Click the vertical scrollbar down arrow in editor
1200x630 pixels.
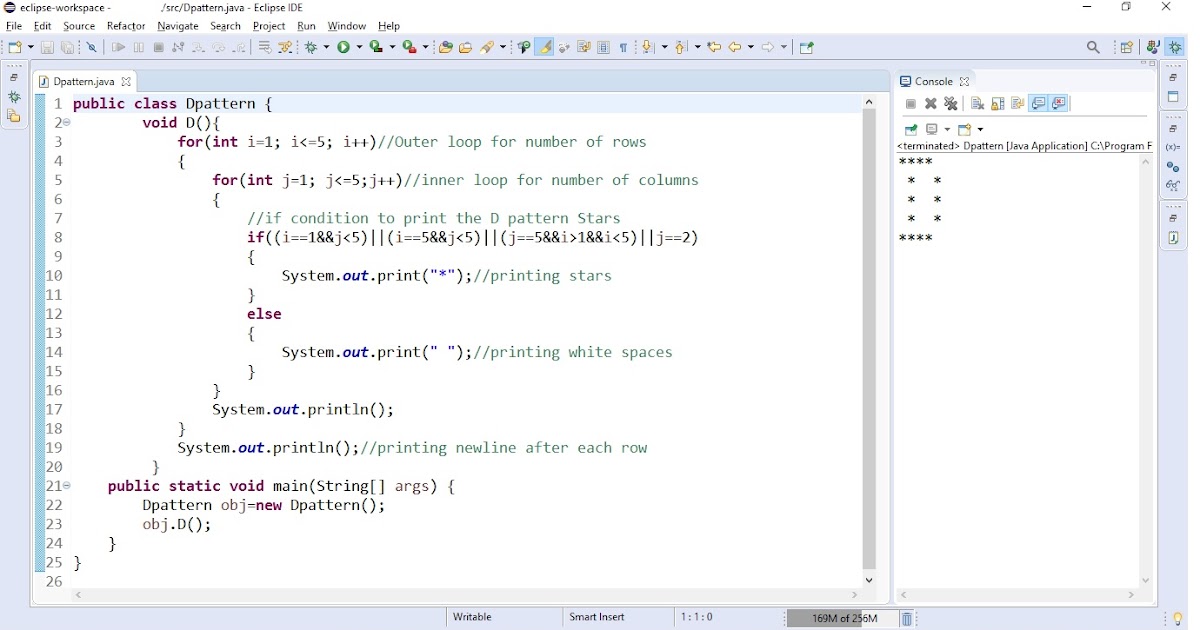(x=869, y=578)
